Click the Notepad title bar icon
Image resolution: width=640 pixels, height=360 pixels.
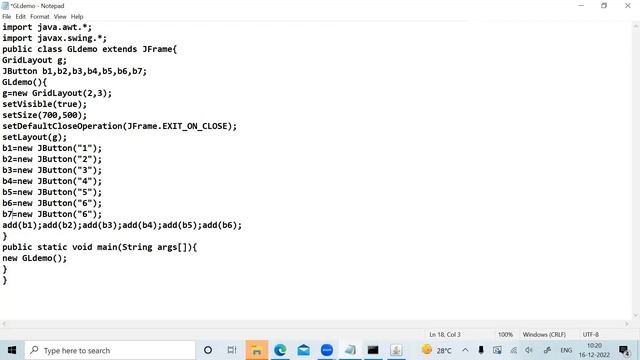pyautogui.click(x=5, y=6)
